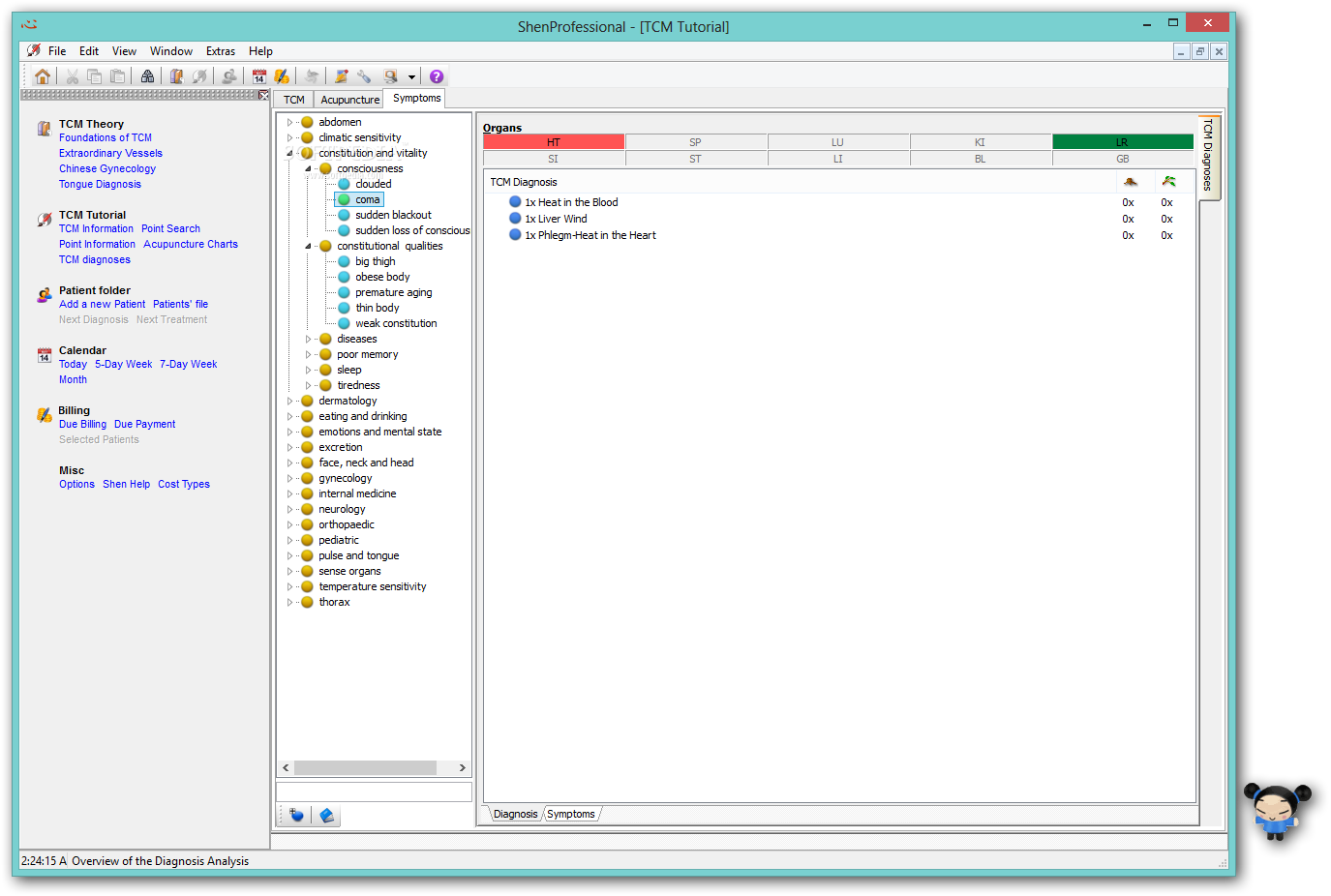Click the tree's right scroll arrow
This screenshot has width=1331, height=896.
click(x=463, y=767)
